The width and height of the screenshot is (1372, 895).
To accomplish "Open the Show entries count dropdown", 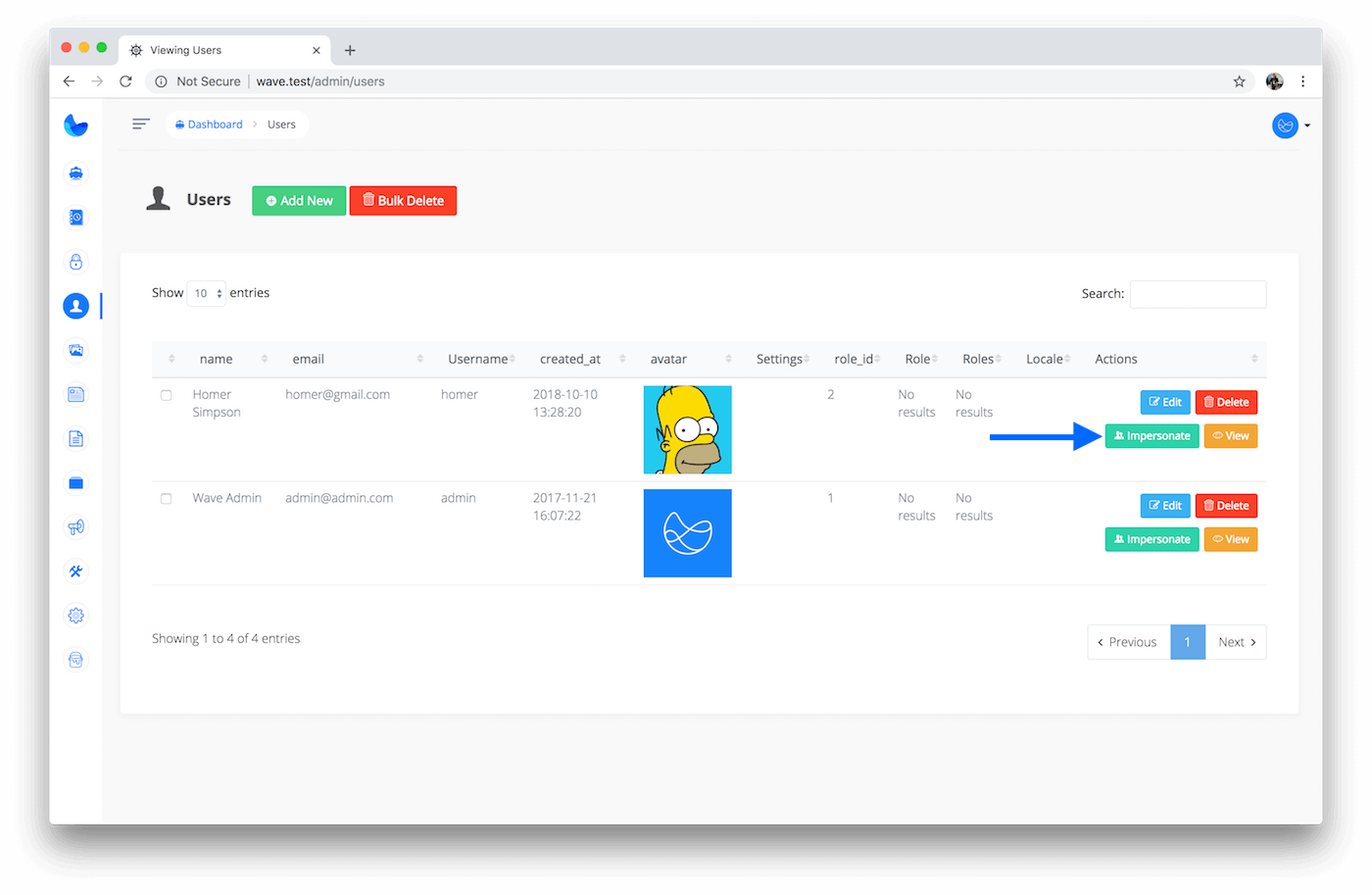I will (206, 293).
